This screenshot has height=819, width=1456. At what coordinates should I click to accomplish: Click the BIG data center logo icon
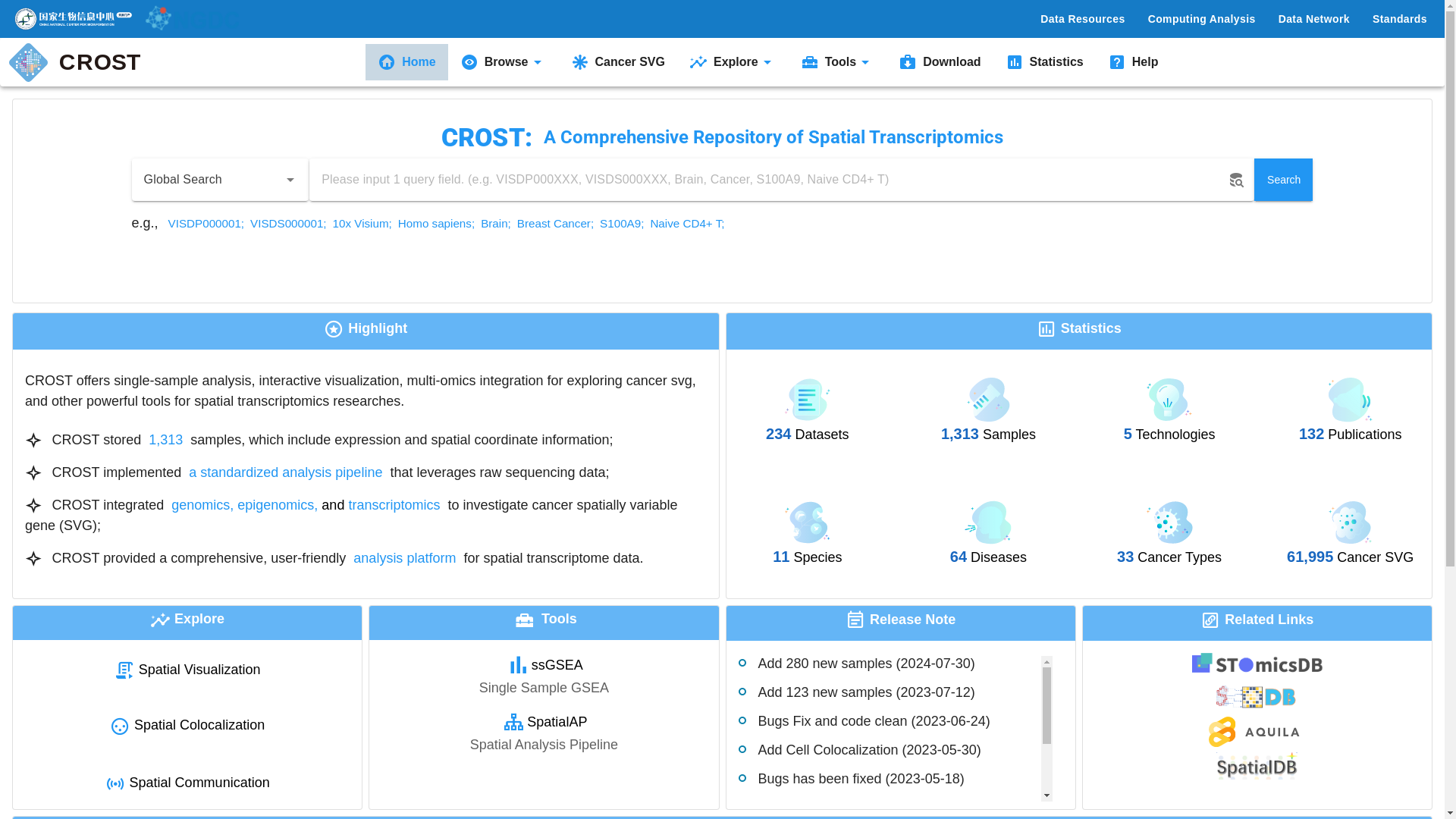pyautogui.click(x=158, y=18)
